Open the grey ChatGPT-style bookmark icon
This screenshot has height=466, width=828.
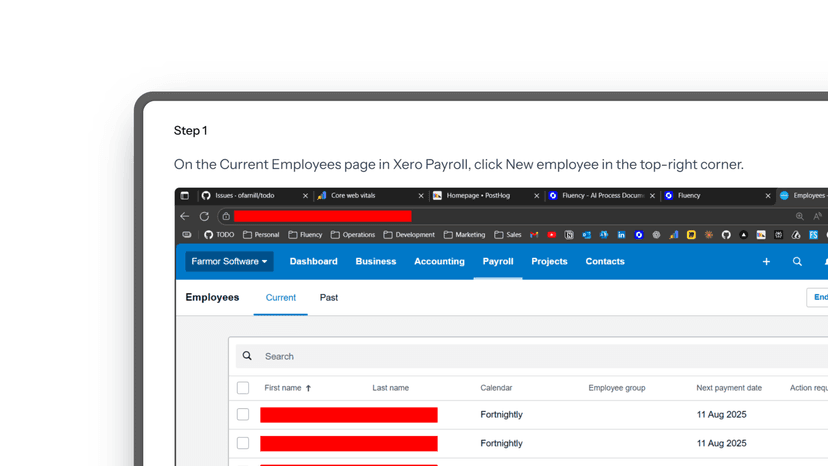(x=656, y=235)
